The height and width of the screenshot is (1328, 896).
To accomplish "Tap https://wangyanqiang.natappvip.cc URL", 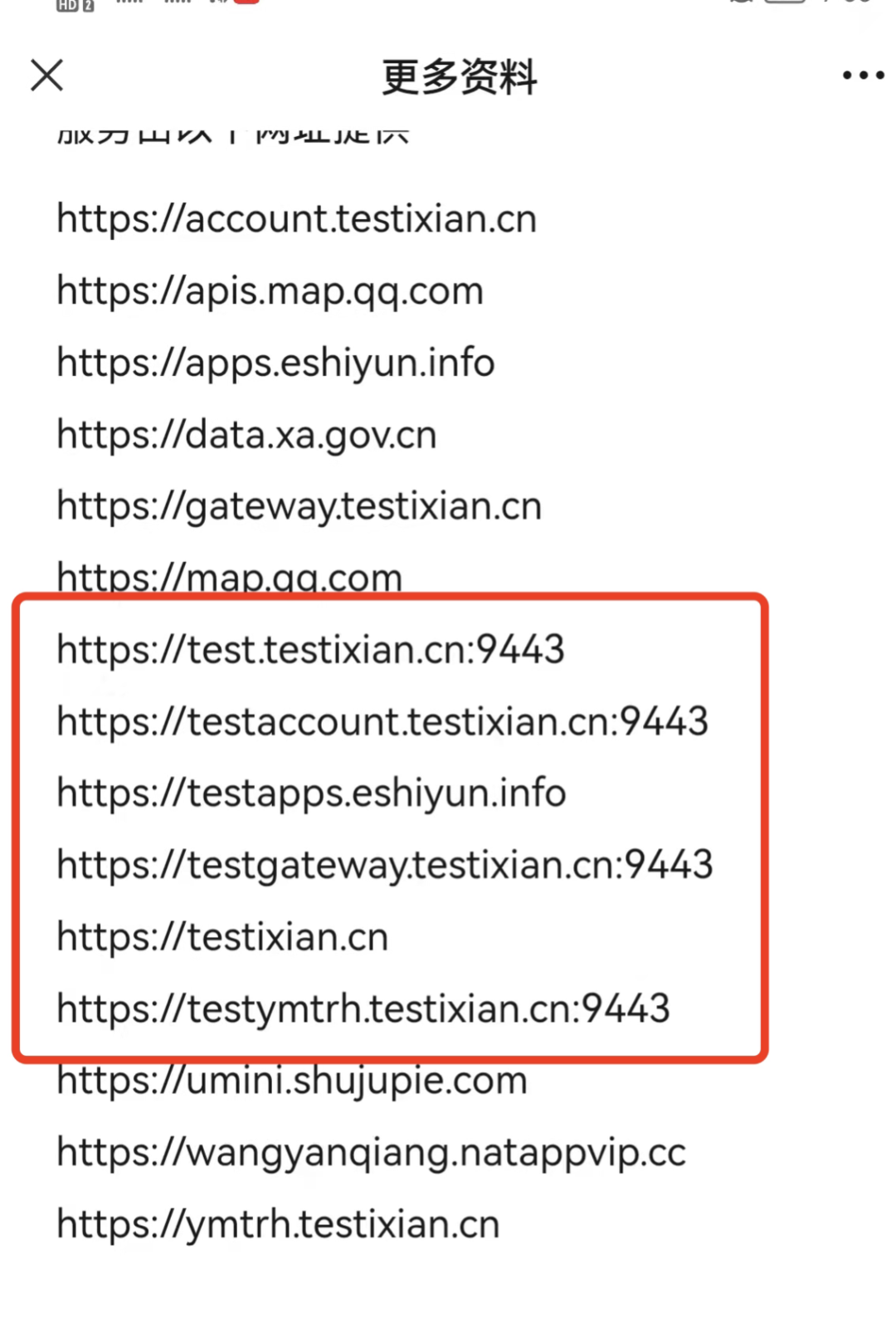I will coord(371,1153).
